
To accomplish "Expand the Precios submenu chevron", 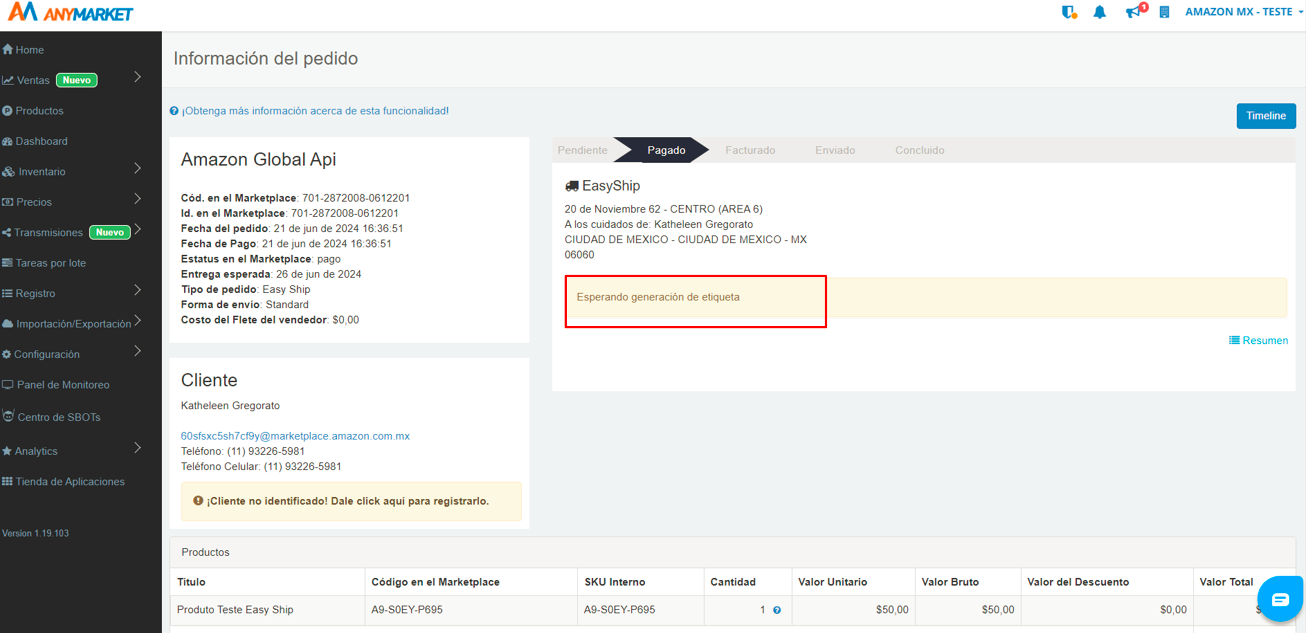I will (x=138, y=199).
